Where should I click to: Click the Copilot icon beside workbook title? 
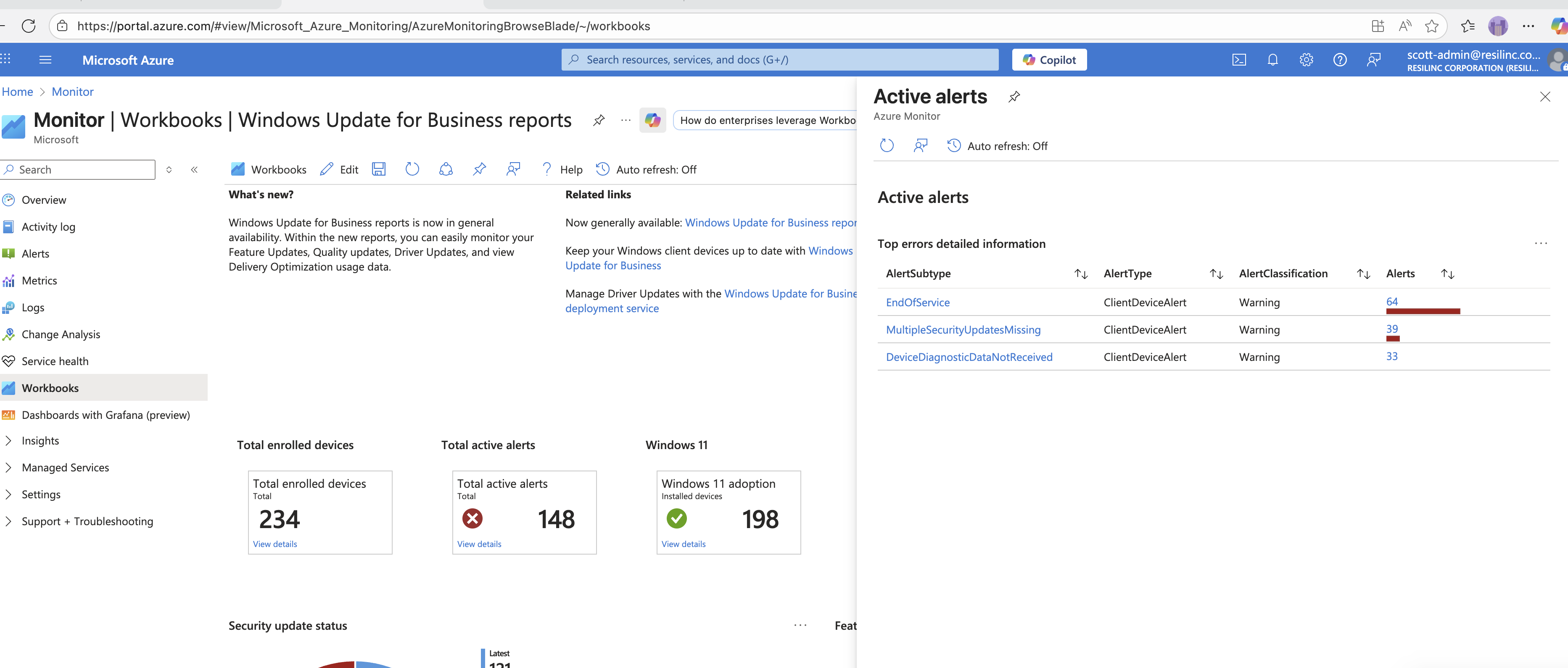[652, 121]
